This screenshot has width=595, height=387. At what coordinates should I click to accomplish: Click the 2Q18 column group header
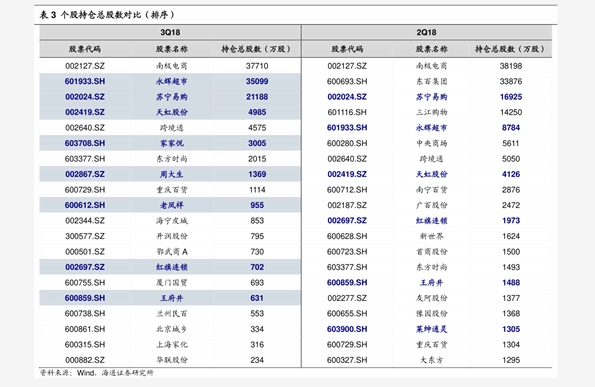tap(427, 32)
